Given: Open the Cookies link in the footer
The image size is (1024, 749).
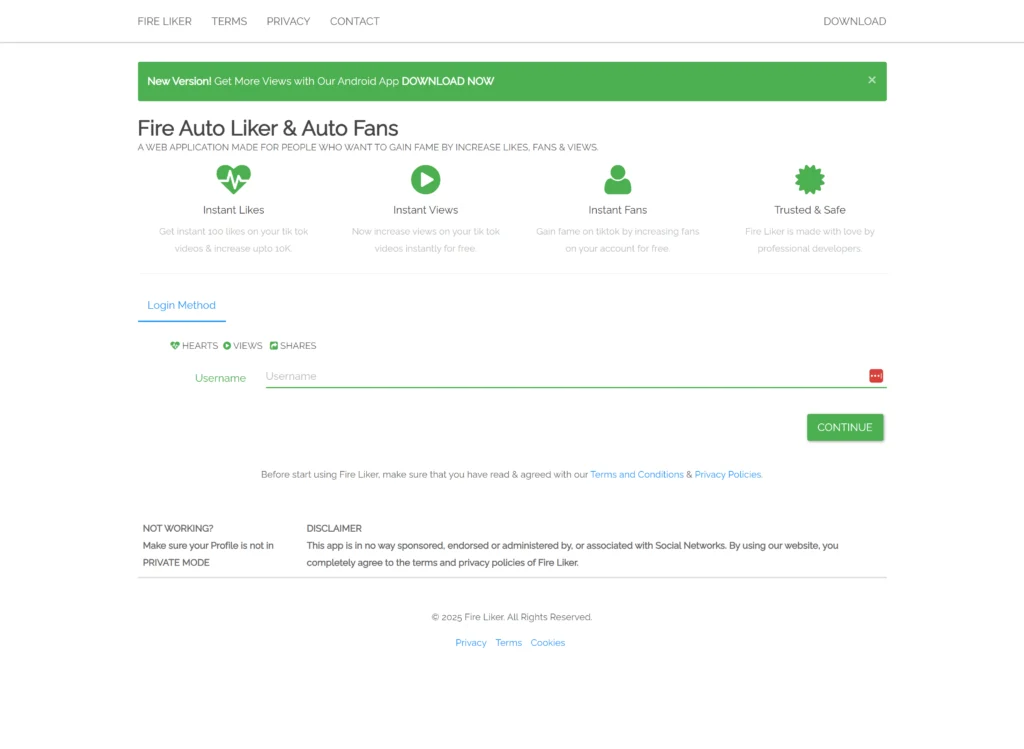Looking at the screenshot, I should (548, 643).
